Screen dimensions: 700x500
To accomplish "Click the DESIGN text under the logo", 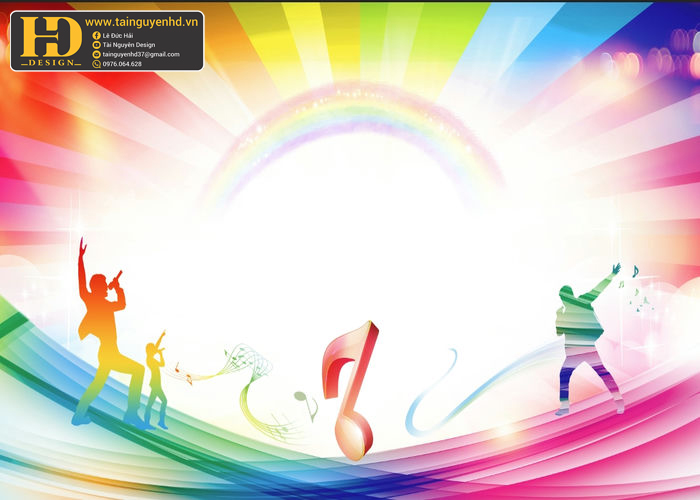I will (x=51, y=62).
